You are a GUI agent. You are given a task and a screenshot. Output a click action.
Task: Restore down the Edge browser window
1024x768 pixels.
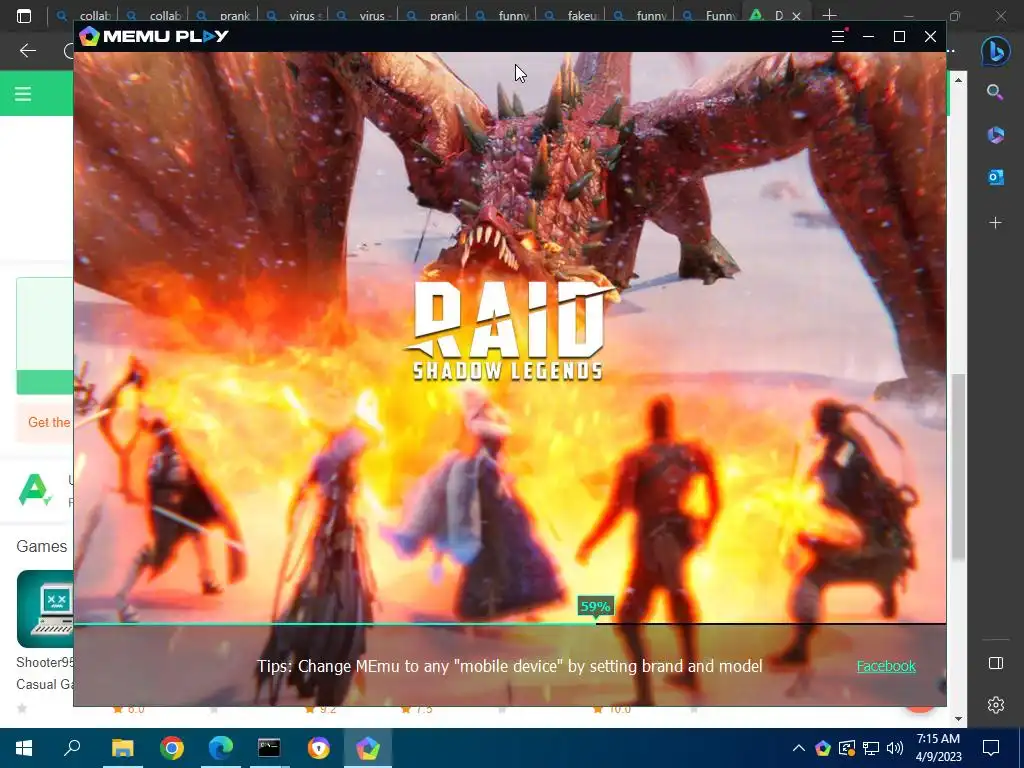[955, 16]
